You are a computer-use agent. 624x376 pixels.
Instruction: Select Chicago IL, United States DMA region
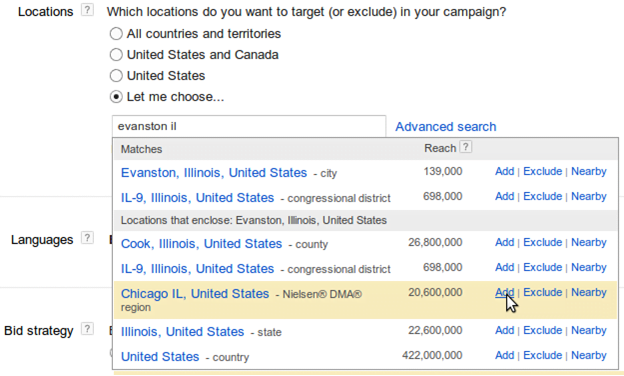click(x=195, y=294)
